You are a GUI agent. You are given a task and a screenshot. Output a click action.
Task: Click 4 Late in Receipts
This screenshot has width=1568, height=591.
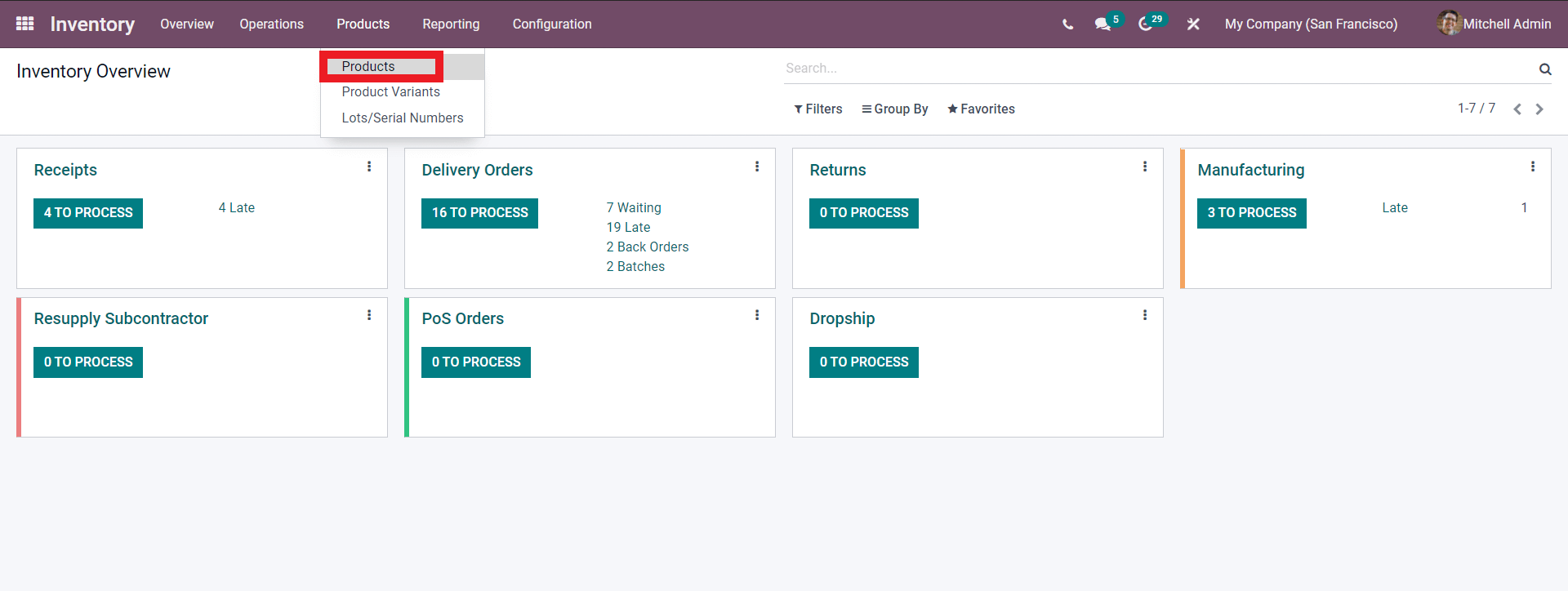click(237, 208)
